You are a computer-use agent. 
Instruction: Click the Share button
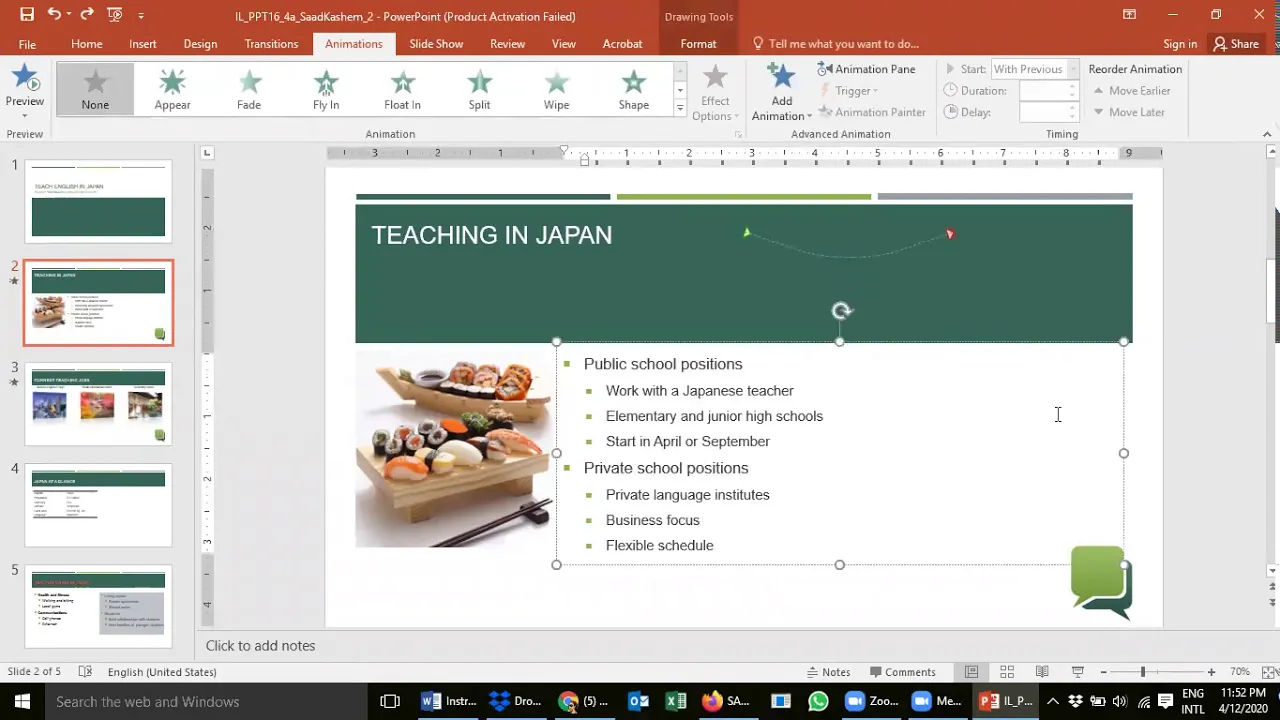1236,44
